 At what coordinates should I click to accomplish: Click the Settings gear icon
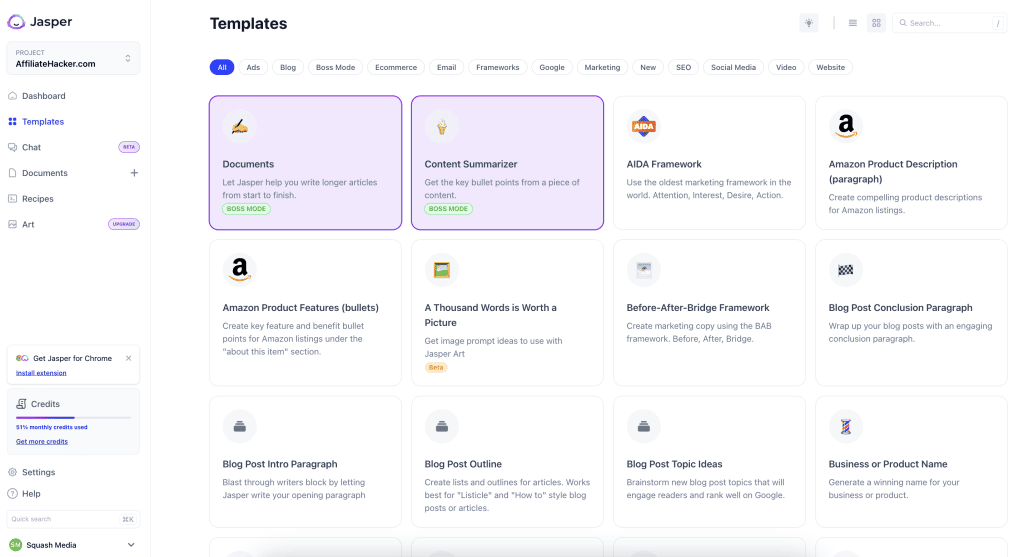pyautogui.click(x=12, y=472)
